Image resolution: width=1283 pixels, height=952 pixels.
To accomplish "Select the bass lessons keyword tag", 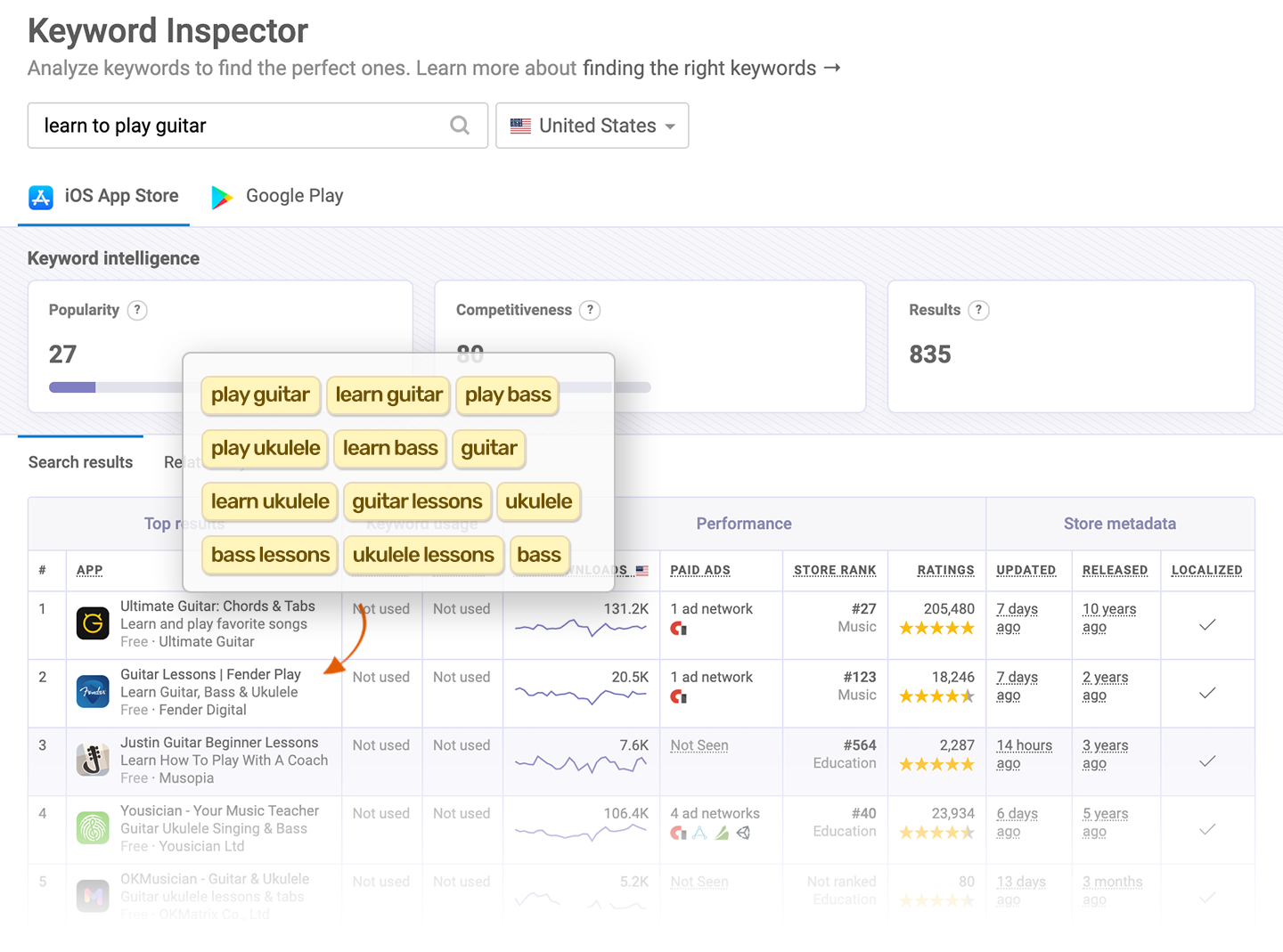I will 270,555.
